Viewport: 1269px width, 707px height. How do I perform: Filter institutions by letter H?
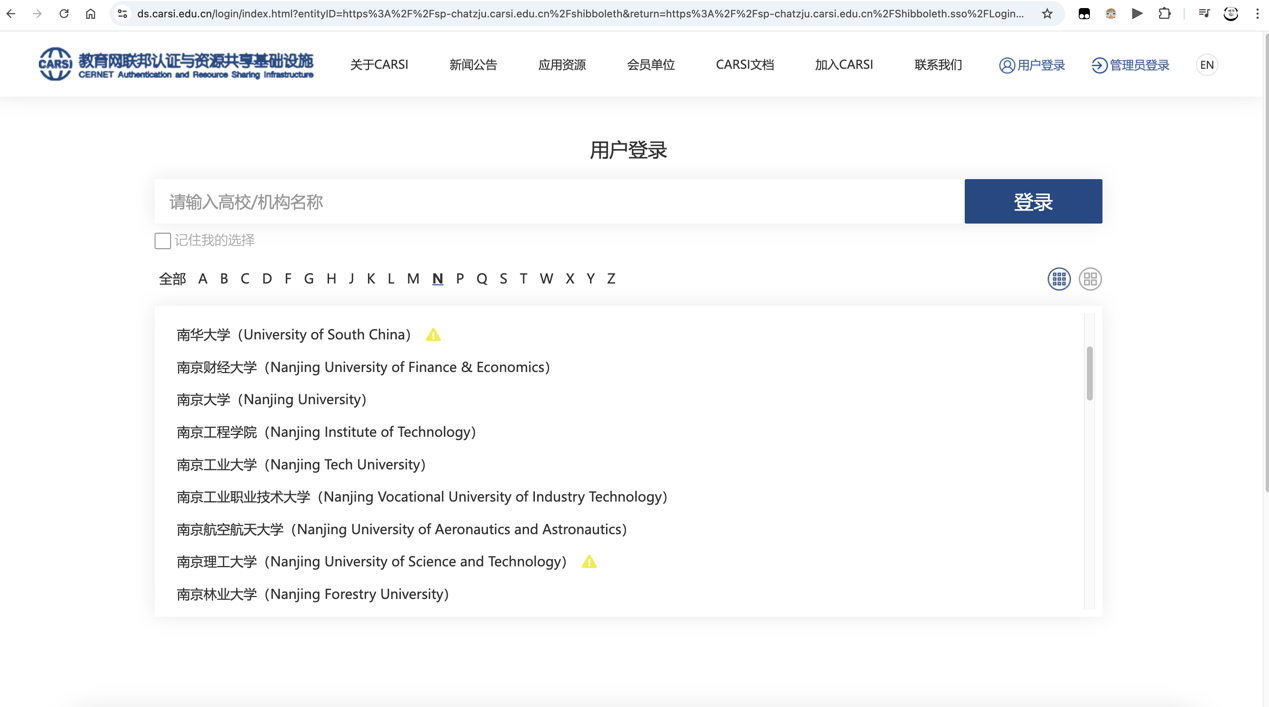pyautogui.click(x=331, y=279)
